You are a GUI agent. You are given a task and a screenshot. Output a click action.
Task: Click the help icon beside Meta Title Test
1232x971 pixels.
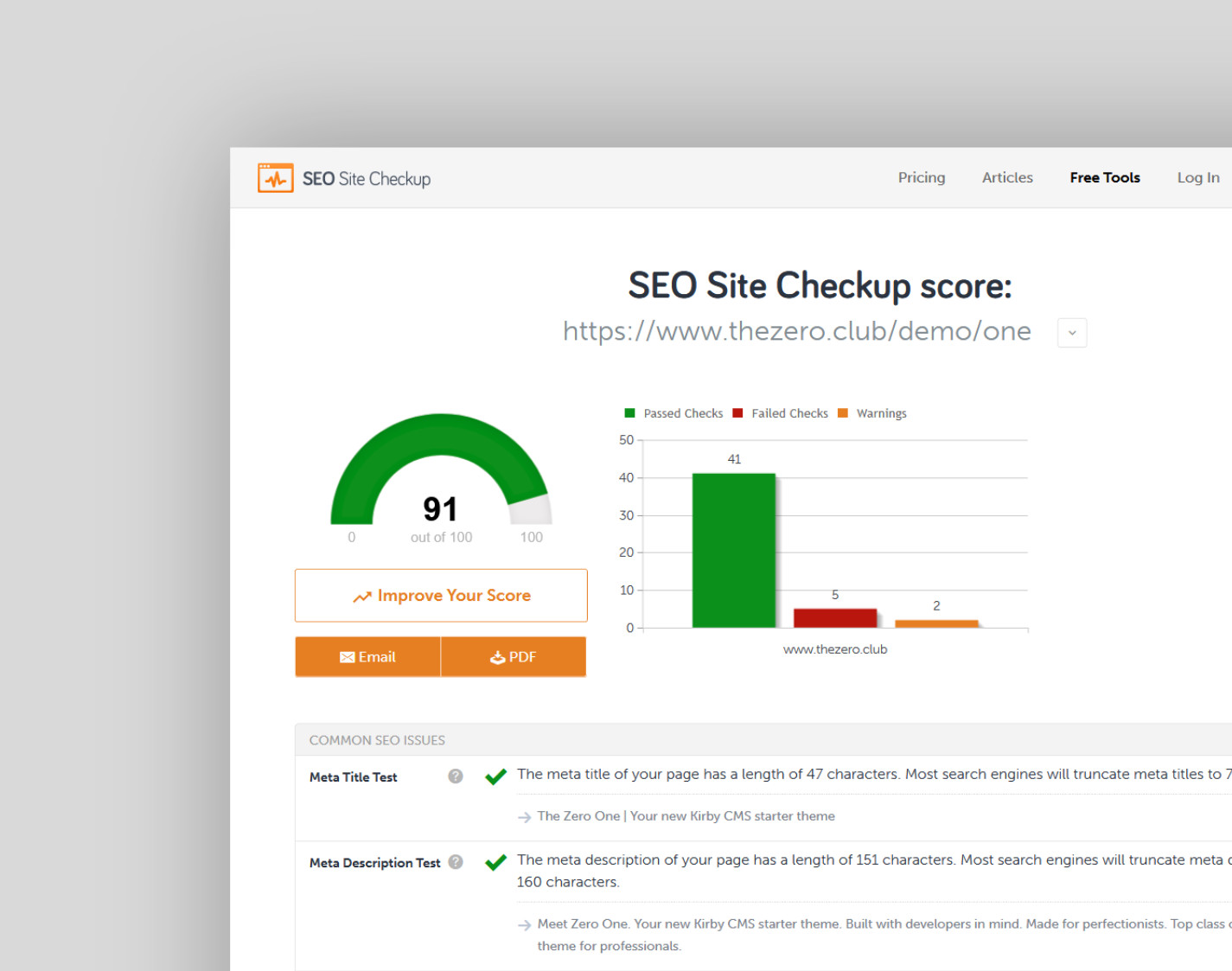pos(456,776)
